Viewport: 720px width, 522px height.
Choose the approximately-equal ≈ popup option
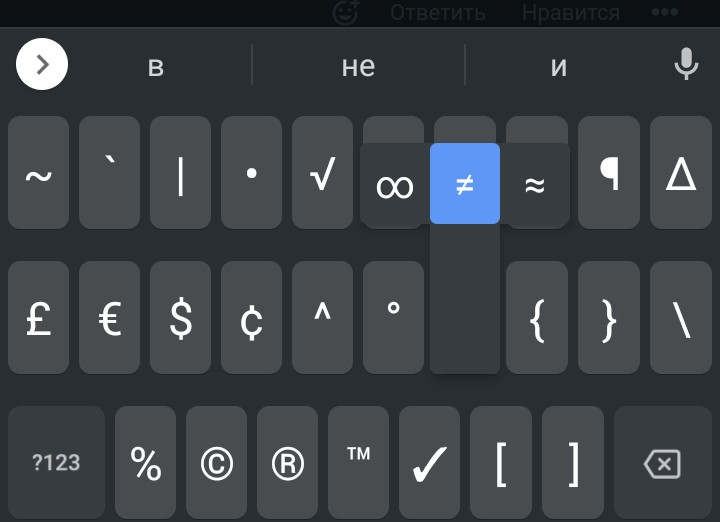pos(535,185)
